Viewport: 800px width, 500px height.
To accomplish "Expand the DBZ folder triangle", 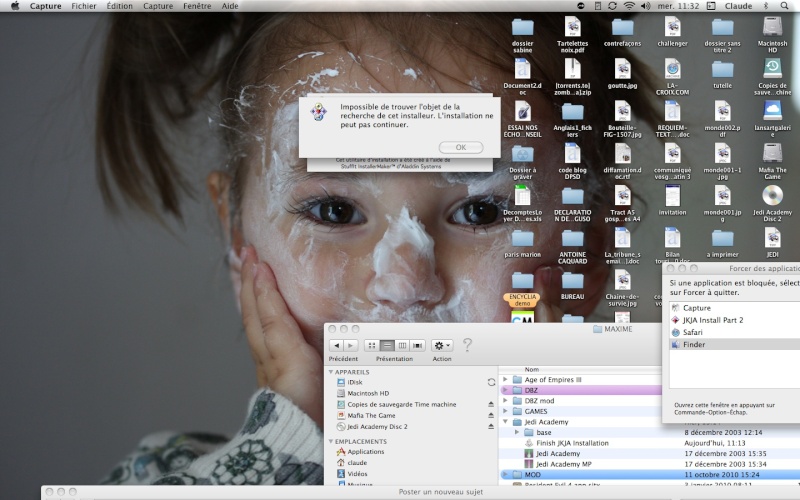I will pos(505,390).
